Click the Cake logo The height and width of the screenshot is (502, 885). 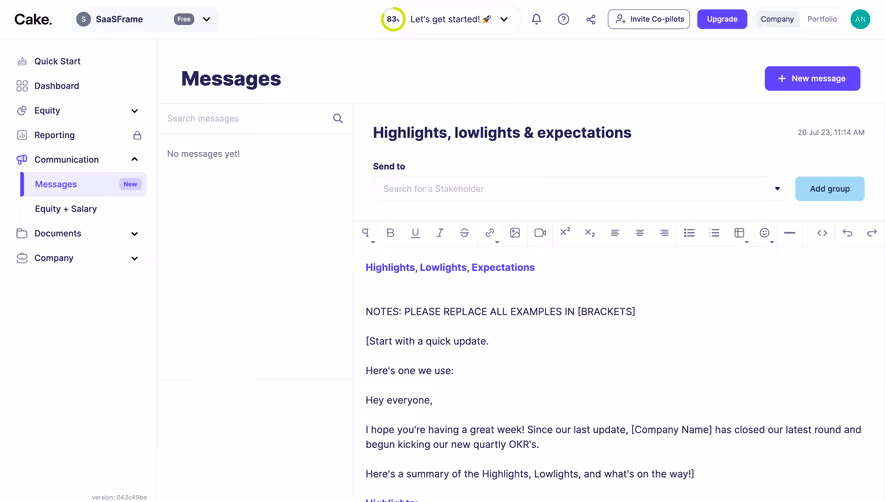click(x=33, y=19)
